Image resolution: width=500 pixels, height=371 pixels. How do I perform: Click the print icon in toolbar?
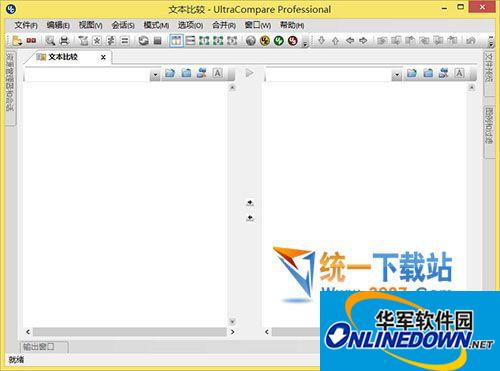click(x=64, y=41)
